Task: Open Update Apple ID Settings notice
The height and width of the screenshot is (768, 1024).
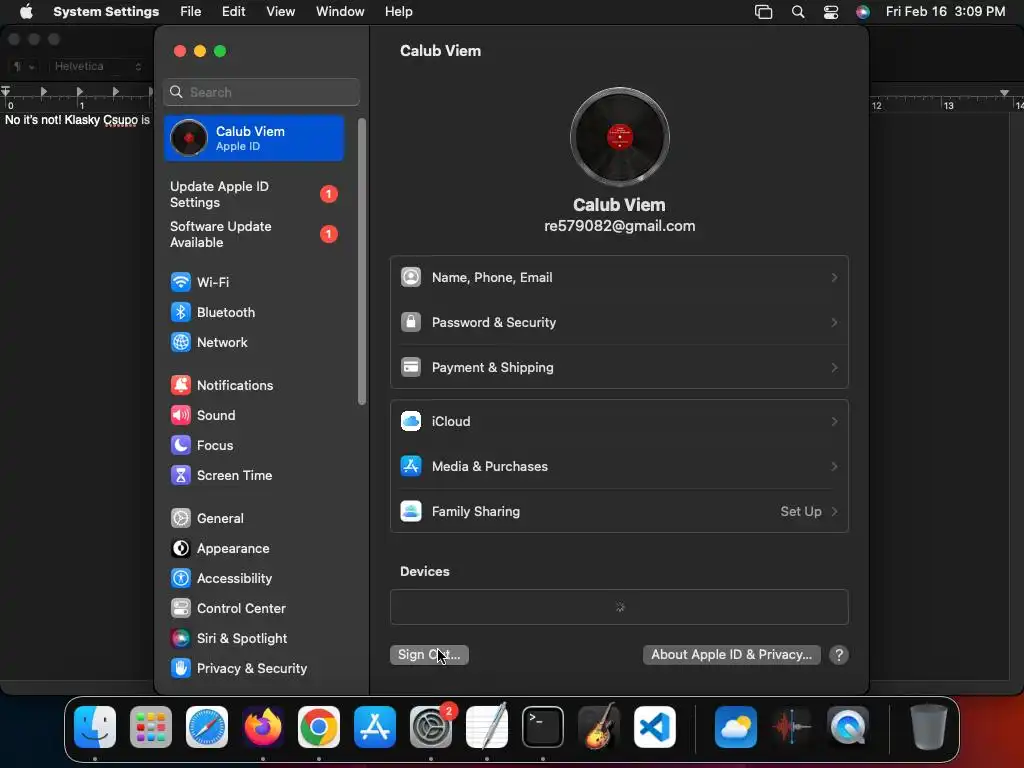Action: point(253,195)
